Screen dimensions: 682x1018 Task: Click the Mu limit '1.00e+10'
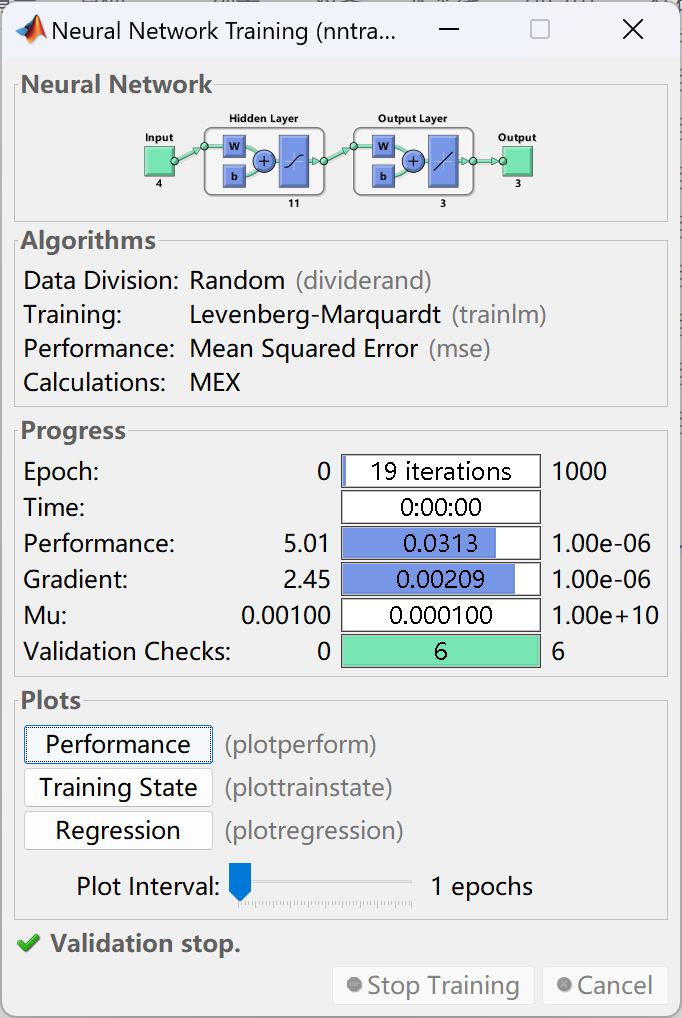[x=605, y=615]
